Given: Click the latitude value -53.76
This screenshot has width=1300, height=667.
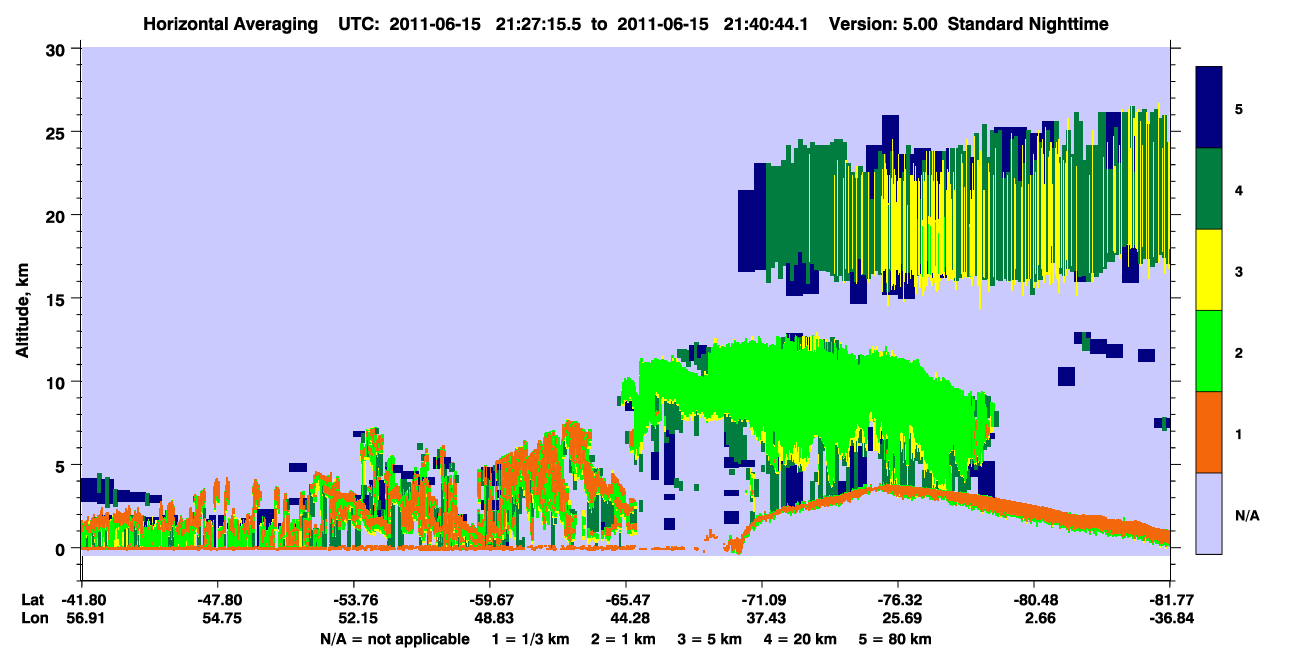Looking at the screenshot, I should click(x=353, y=600).
